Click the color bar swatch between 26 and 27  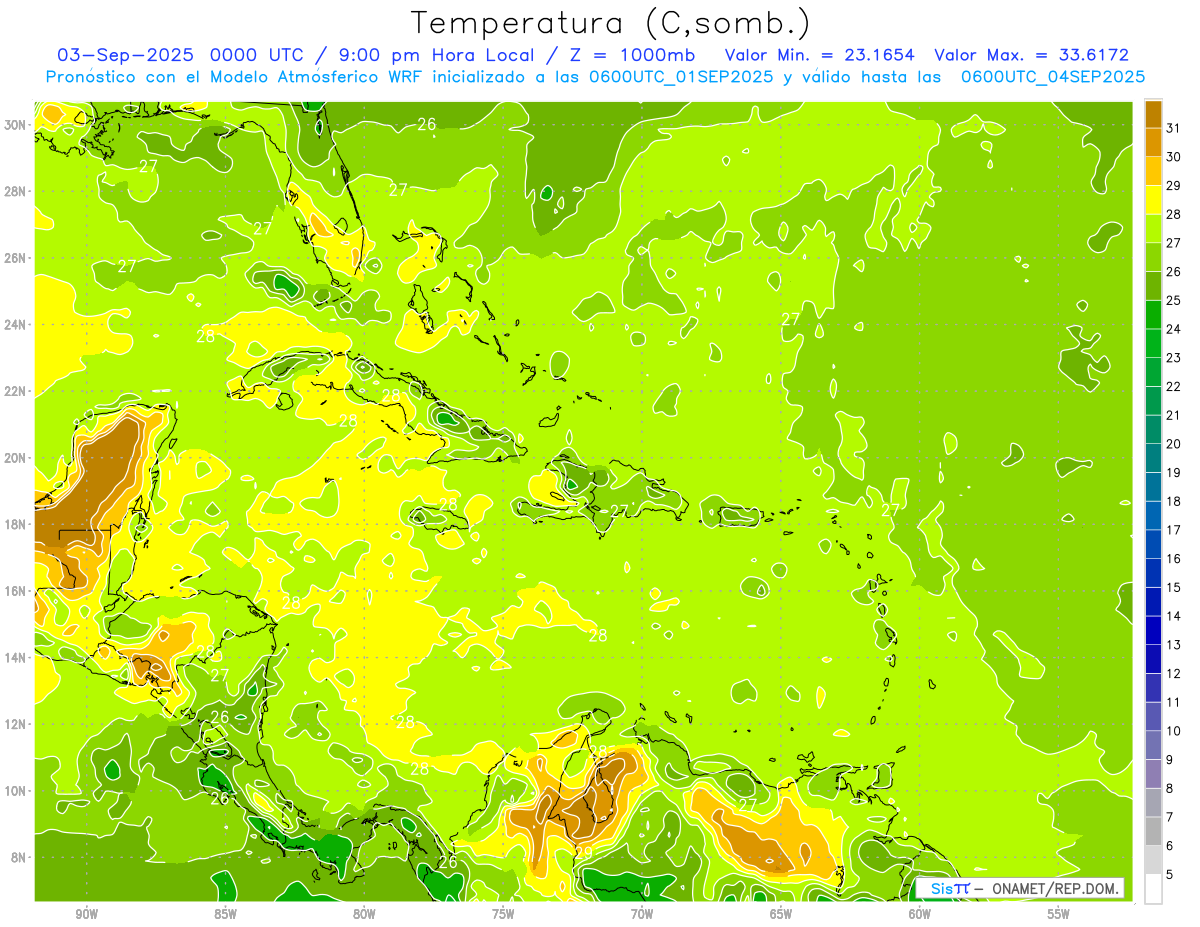tap(1153, 257)
